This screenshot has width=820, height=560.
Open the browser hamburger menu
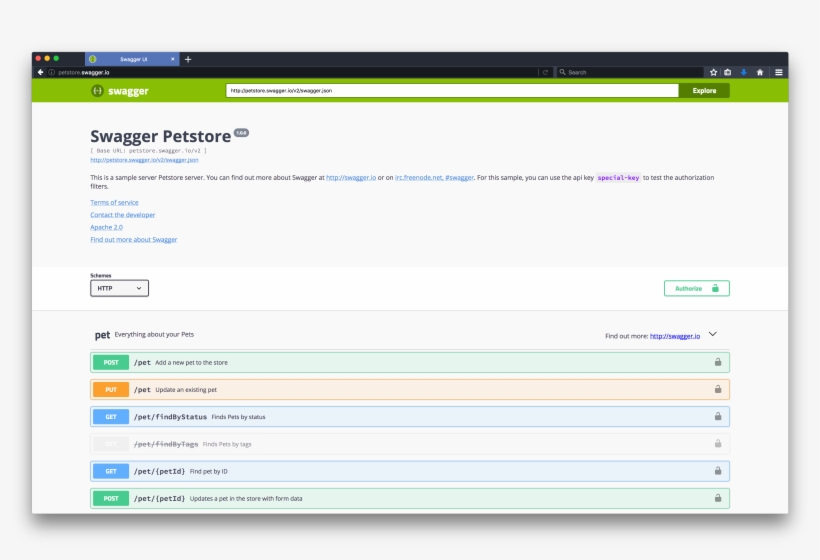click(x=778, y=72)
